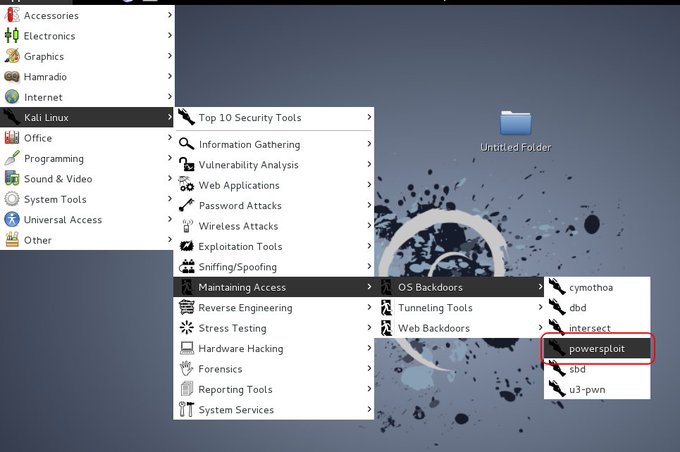Expand the Password Attacks submenu arrow
Screen dimensions: 680x452
[369, 205]
